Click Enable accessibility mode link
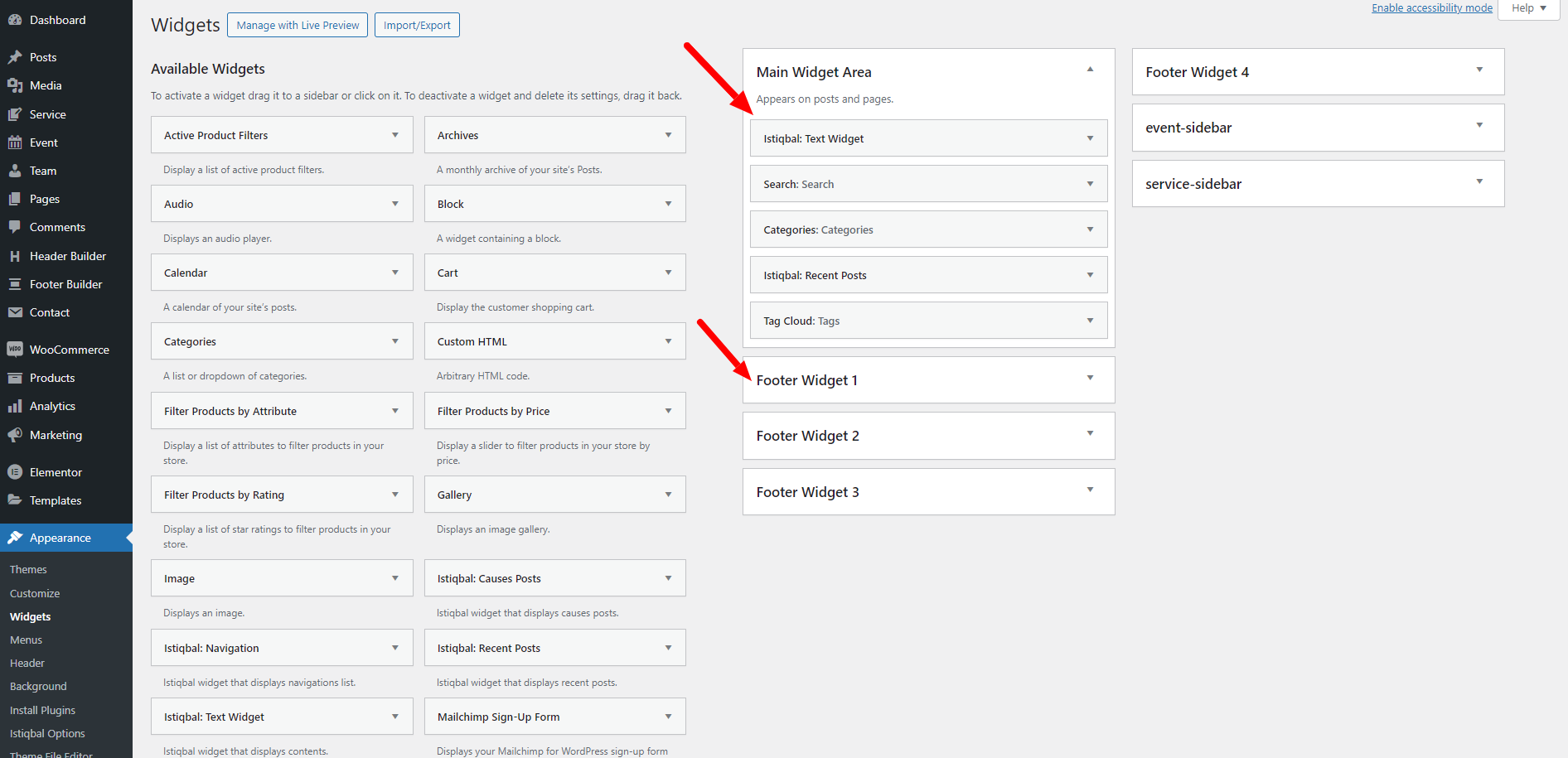Viewport: 1568px width, 758px height. pyautogui.click(x=1431, y=8)
